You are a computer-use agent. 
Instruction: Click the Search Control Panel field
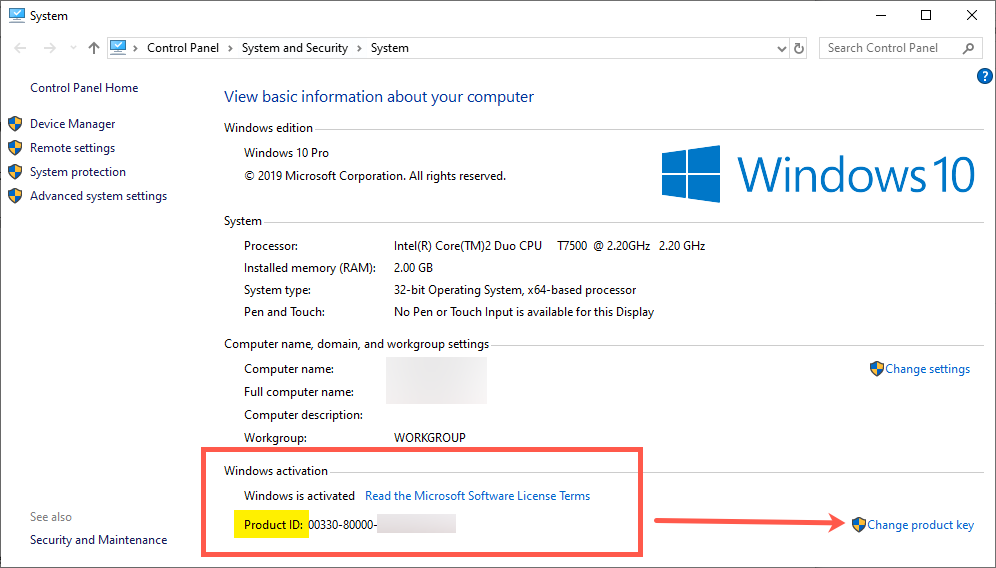click(x=888, y=48)
